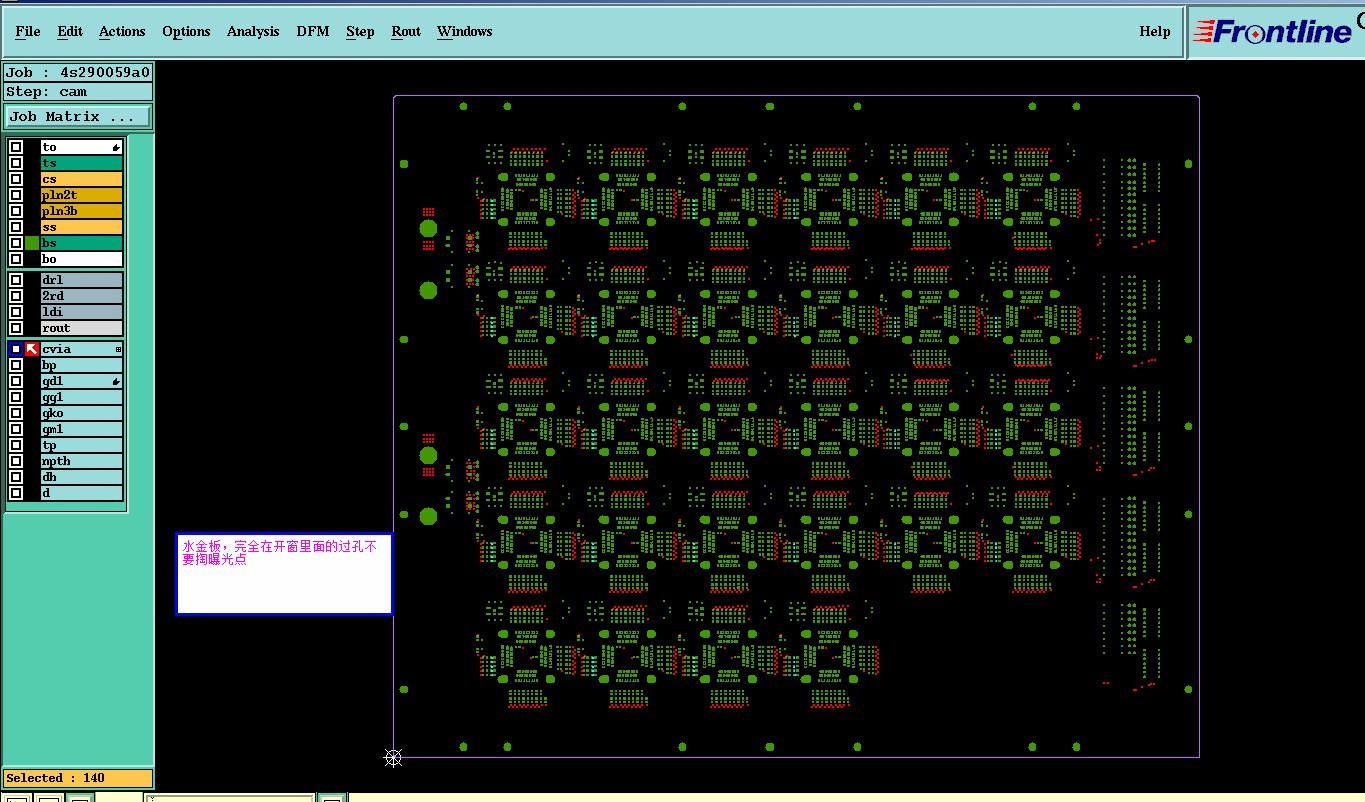Click the hand pointer icon on gd1 row

pyautogui.click(x=116, y=382)
